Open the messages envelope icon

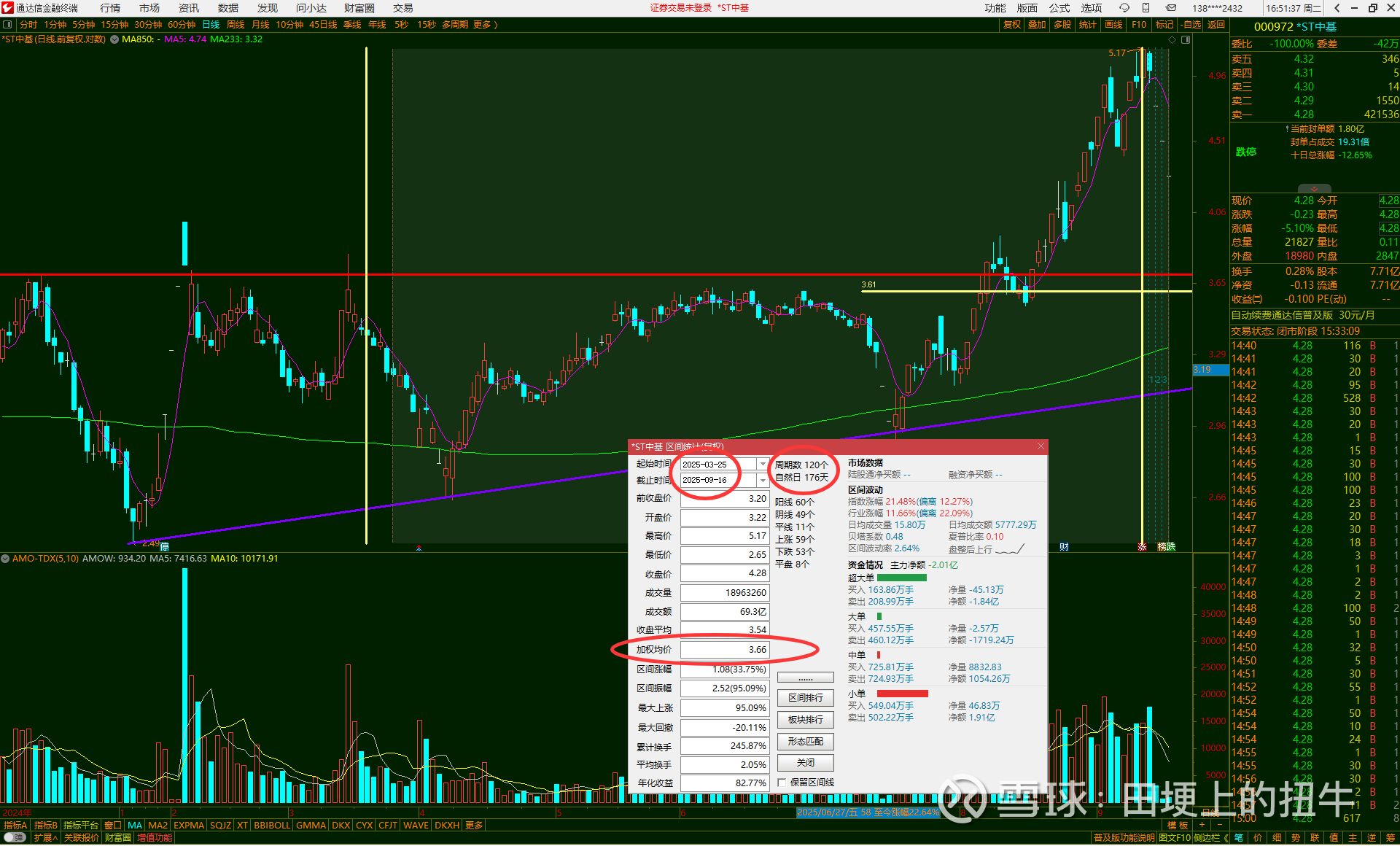(1170, 8)
